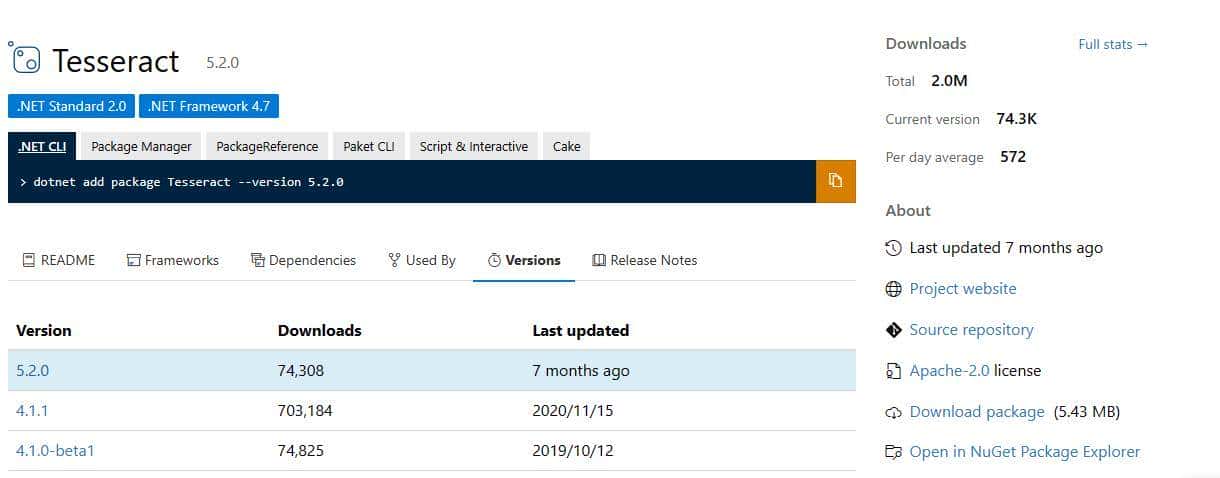The width and height of the screenshot is (1220, 478).
Task: Click the Dependencies tab icon
Action: (x=258, y=260)
